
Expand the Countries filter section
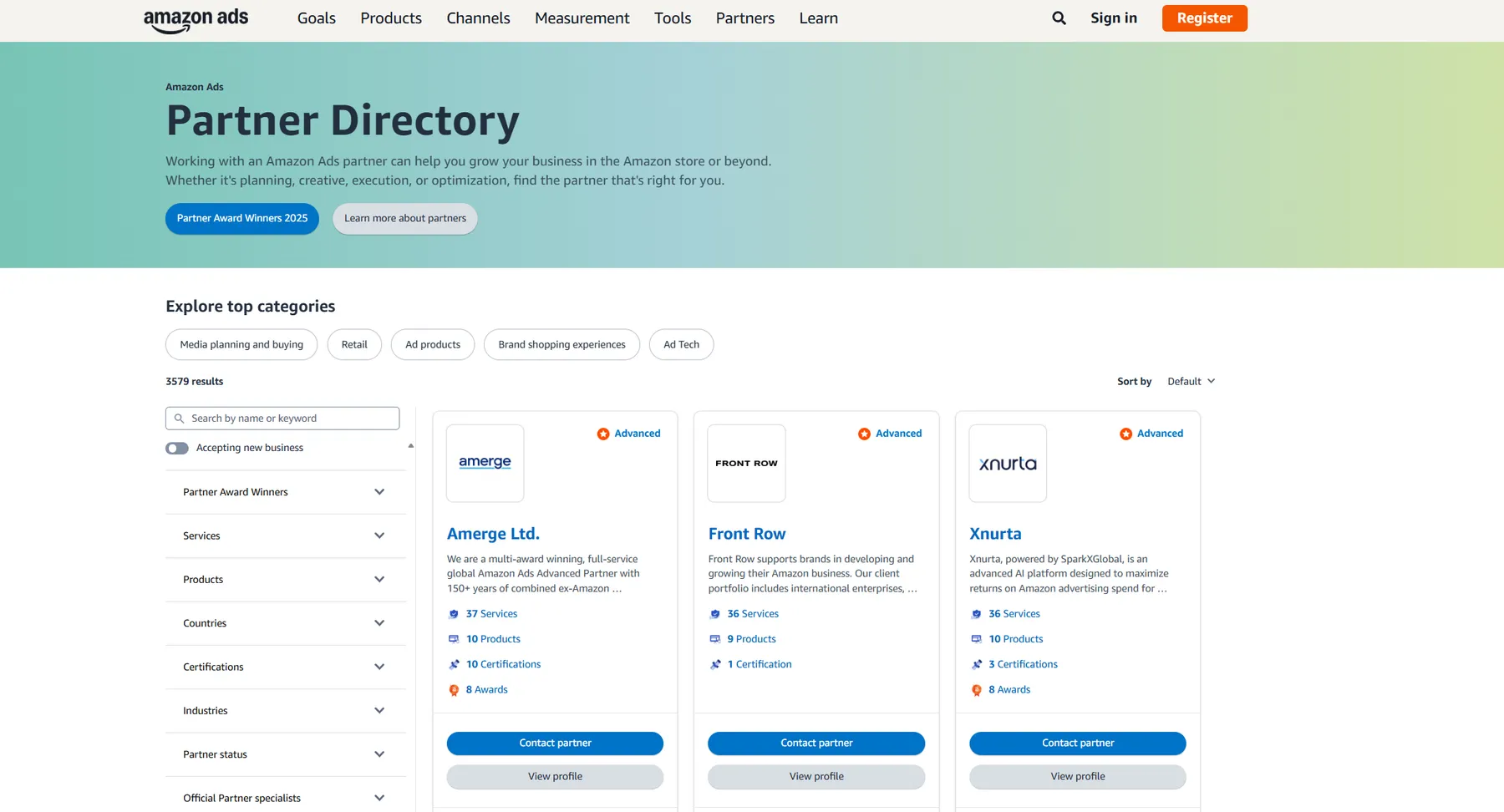(x=285, y=623)
